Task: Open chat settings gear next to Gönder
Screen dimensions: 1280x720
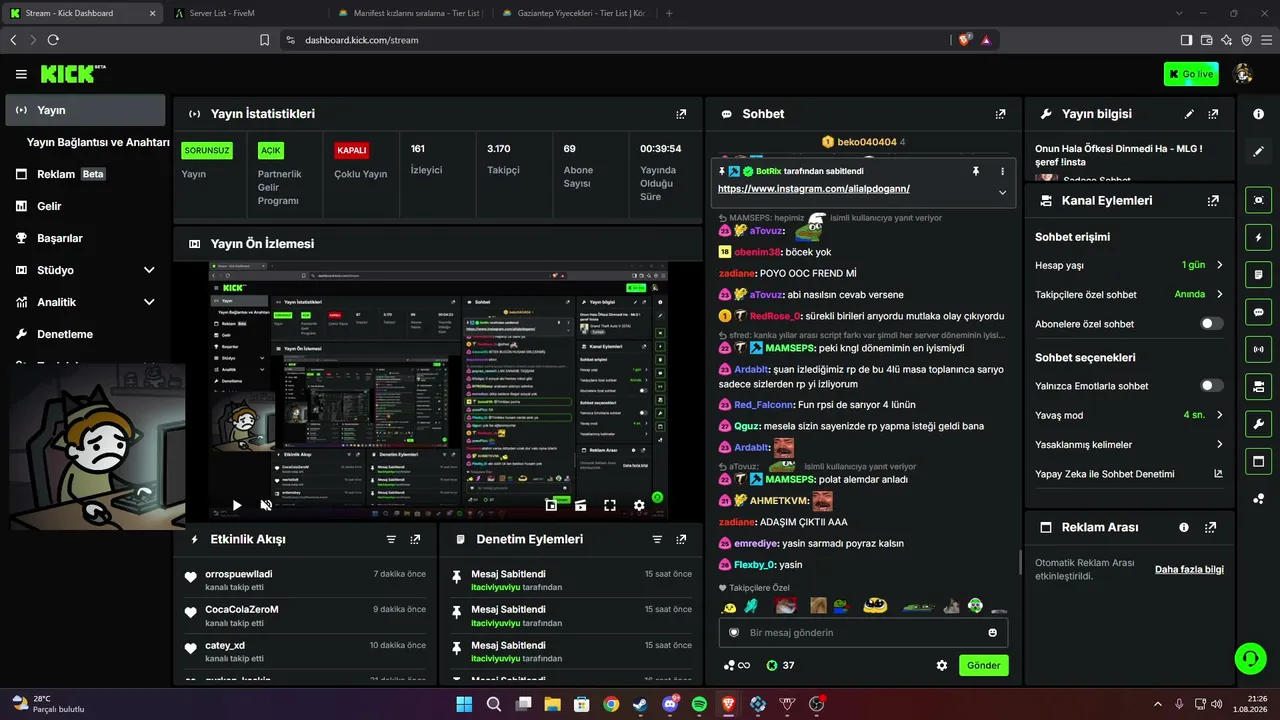Action: click(941, 665)
